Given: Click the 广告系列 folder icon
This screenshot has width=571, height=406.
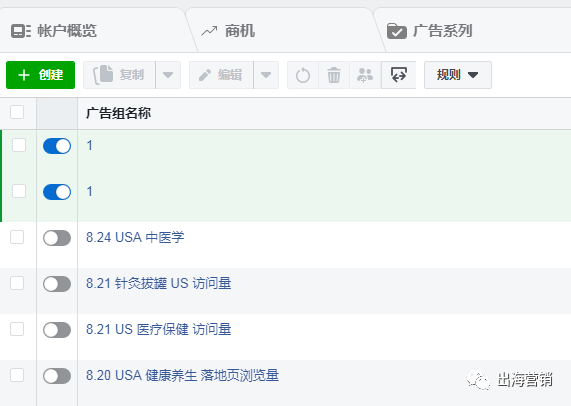Looking at the screenshot, I should pos(397,31).
